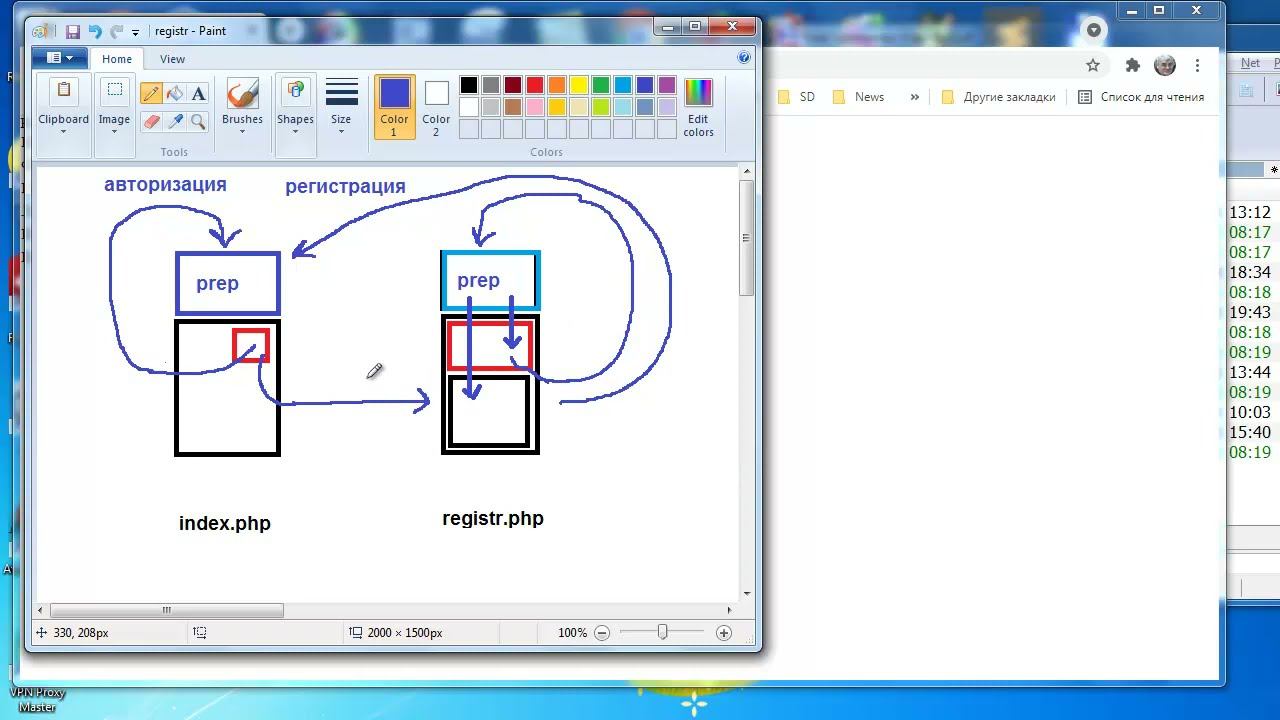
Task: Choose the red color swatch in palette
Action: pos(535,85)
